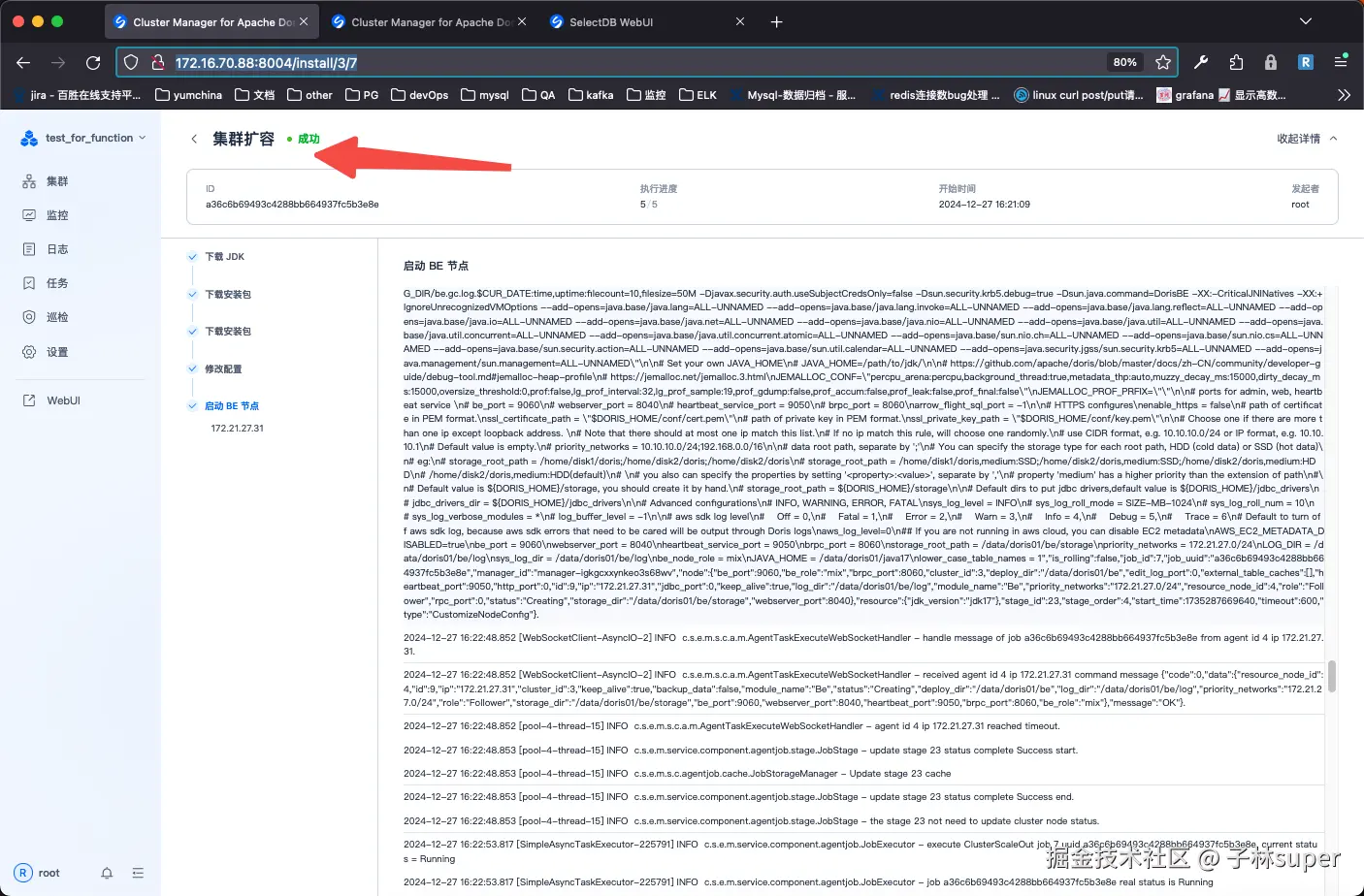1364x896 pixels.
Task: Open the yumchina bookmark folder
Action: pos(189,95)
